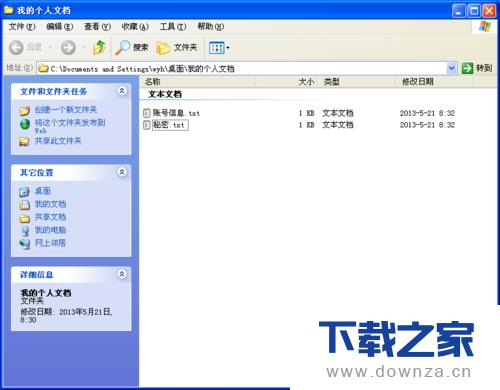Toggle the Folders (文件夹) pane button
This screenshot has height=390, width=500.
point(177,48)
